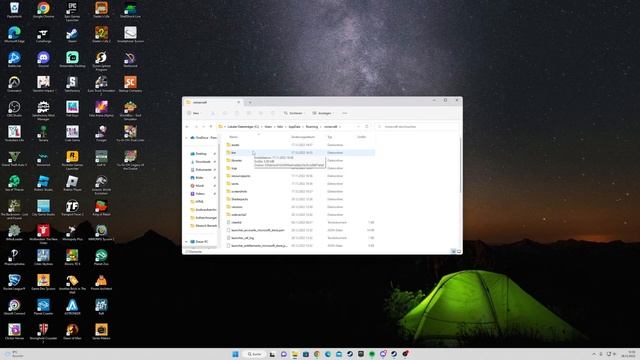This screenshot has height=360, width=640.
Task: Select the launcher_cef_log file
Action: (300, 238)
